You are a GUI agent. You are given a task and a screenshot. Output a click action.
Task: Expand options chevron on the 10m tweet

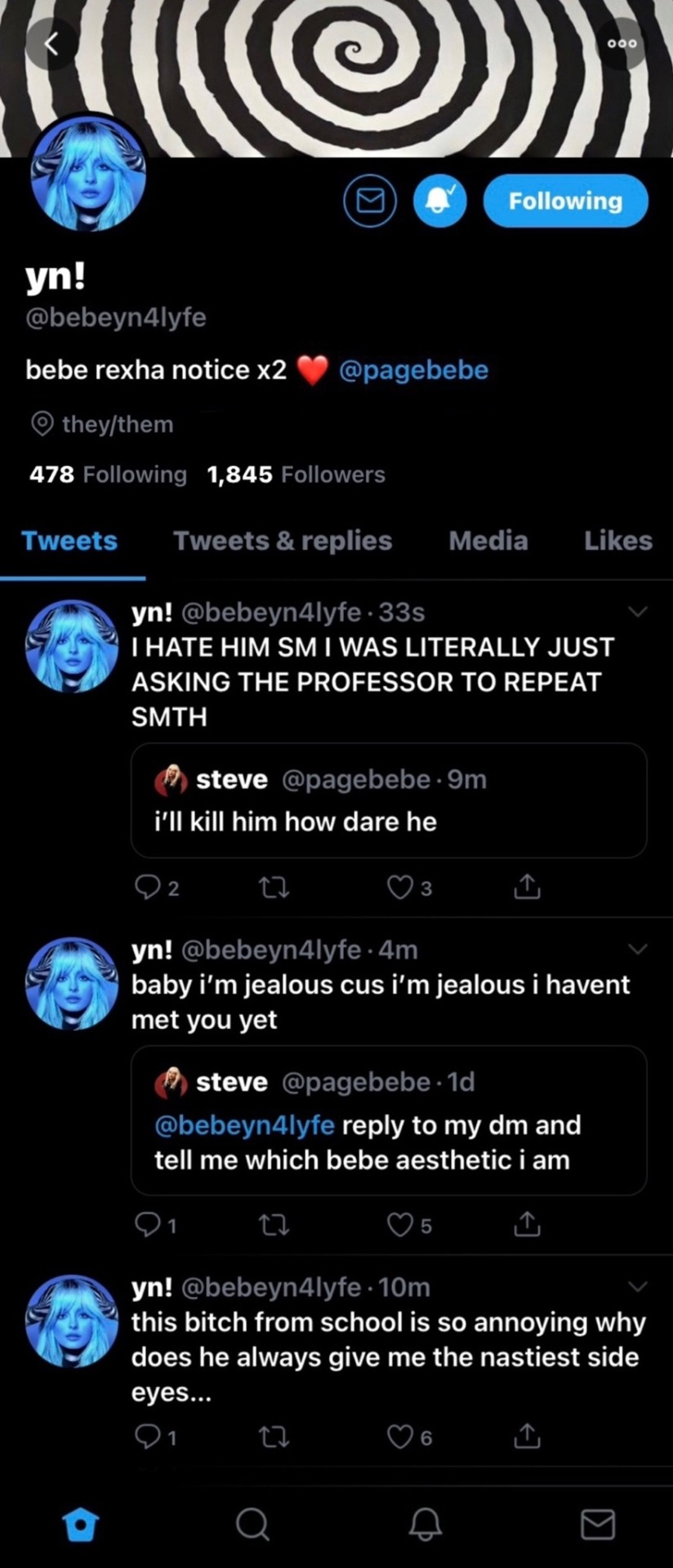tap(637, 1286)
